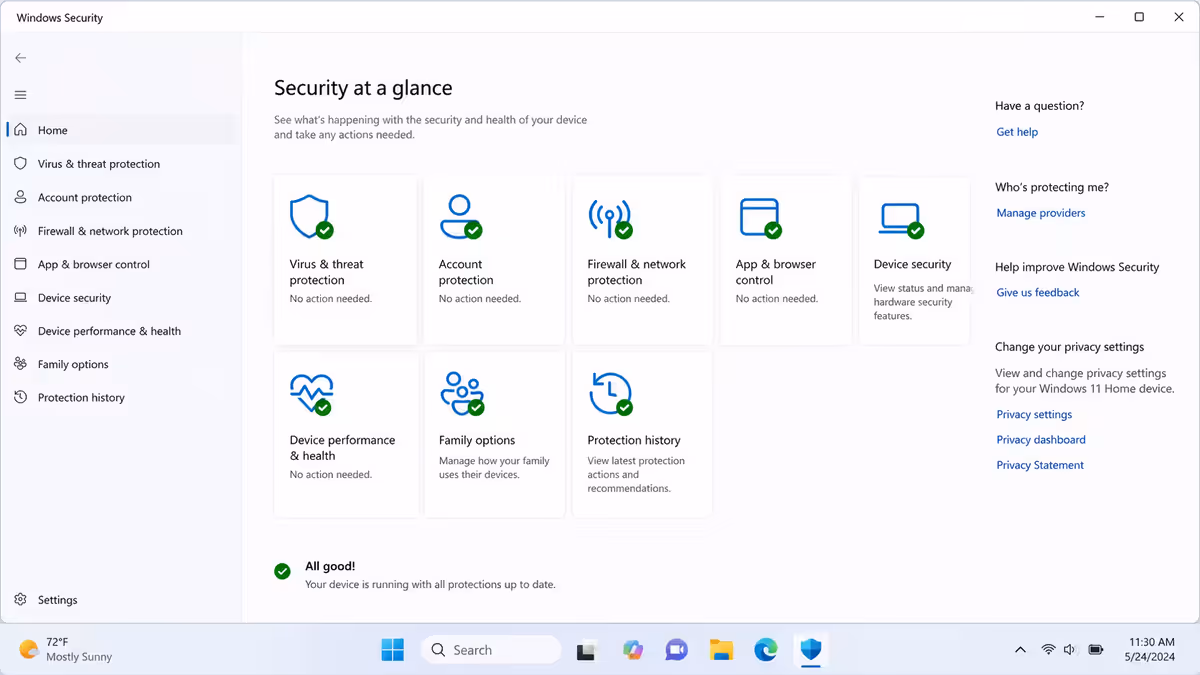The image size is (1200, 675).
Task: Click the large shield icon on Virus & threat protection card
Action: (x=309, y=216)
